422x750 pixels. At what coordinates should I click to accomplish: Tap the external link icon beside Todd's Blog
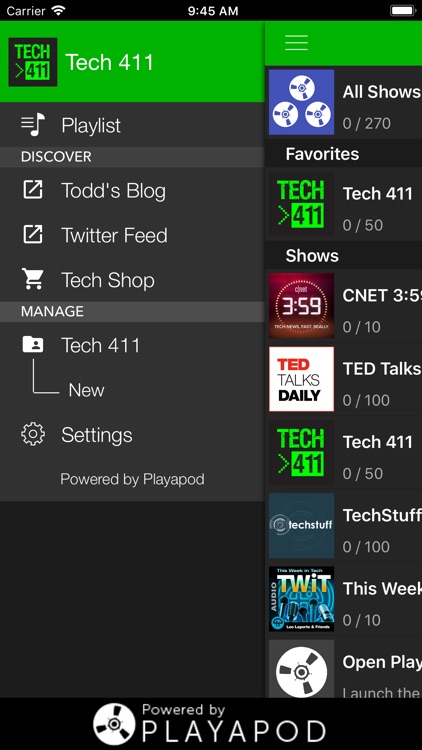coord(33,190)
